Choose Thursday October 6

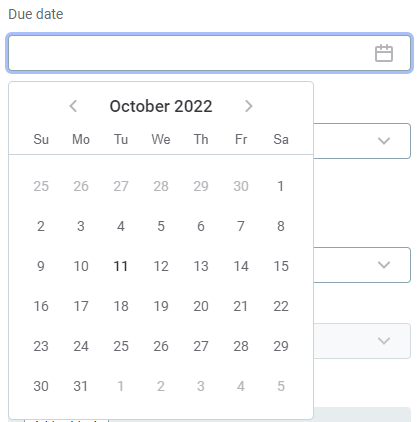[201, 226]
